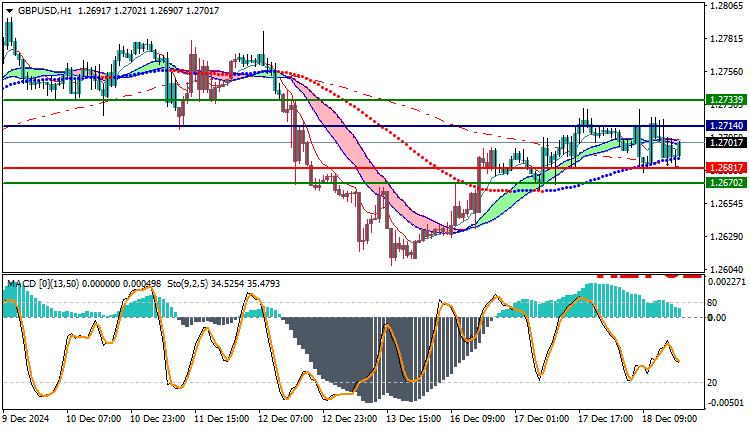Click the 11 Dec 15:00 time label
This screenshot has height=430, width=750.
222,419
